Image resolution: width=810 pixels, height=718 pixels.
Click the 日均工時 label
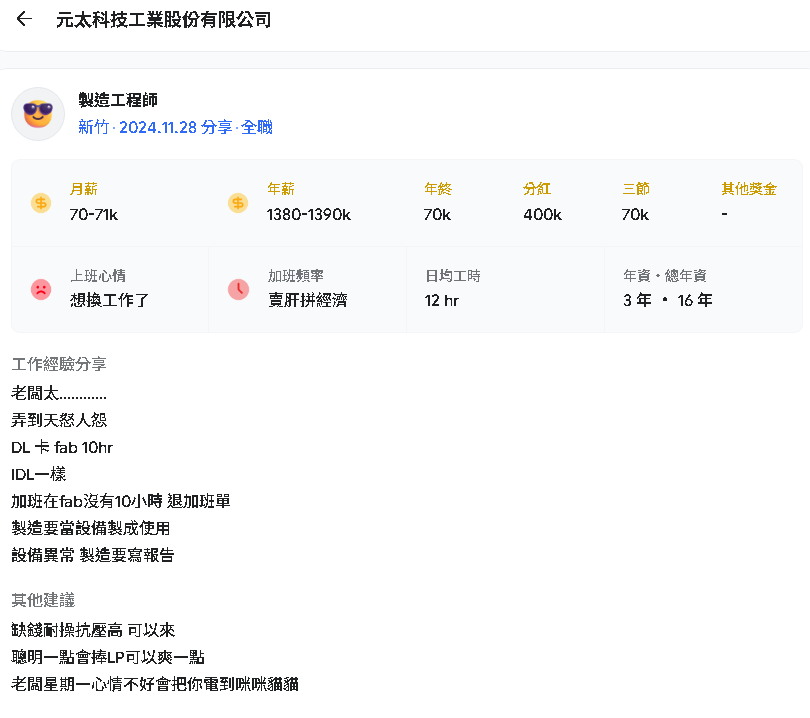tap(453, 275)
